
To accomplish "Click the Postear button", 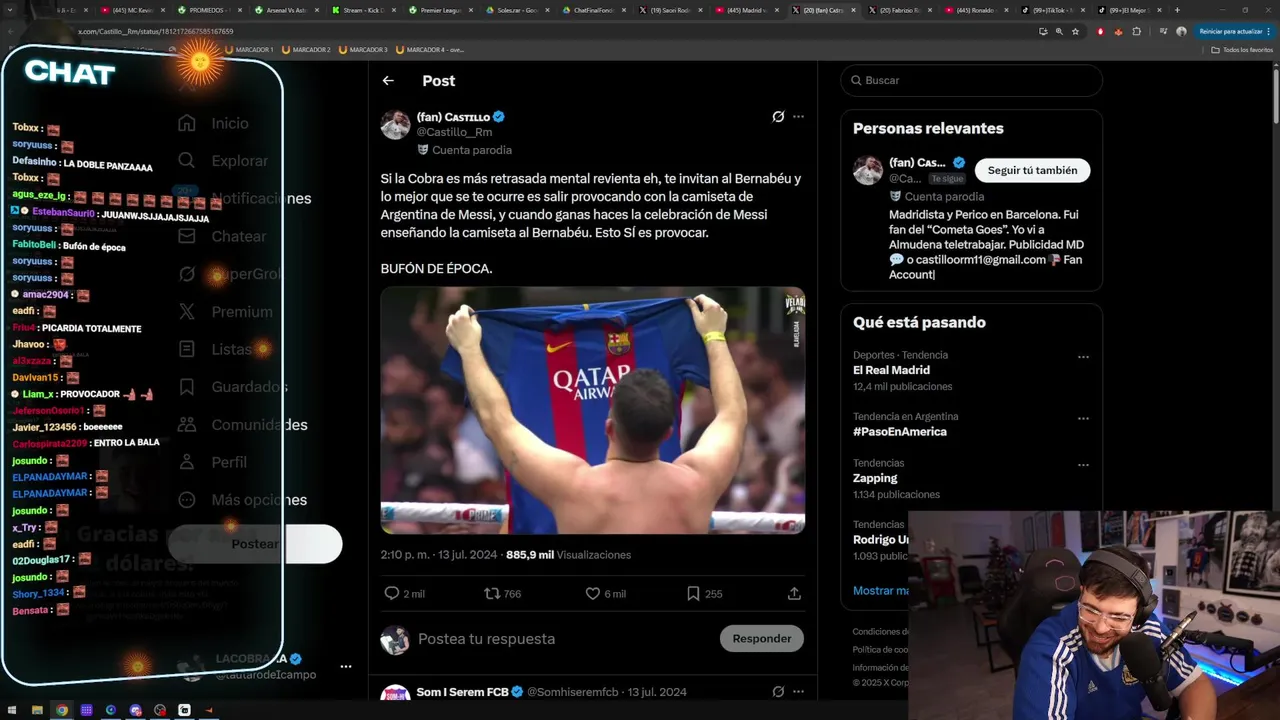I will pos(255,544).
